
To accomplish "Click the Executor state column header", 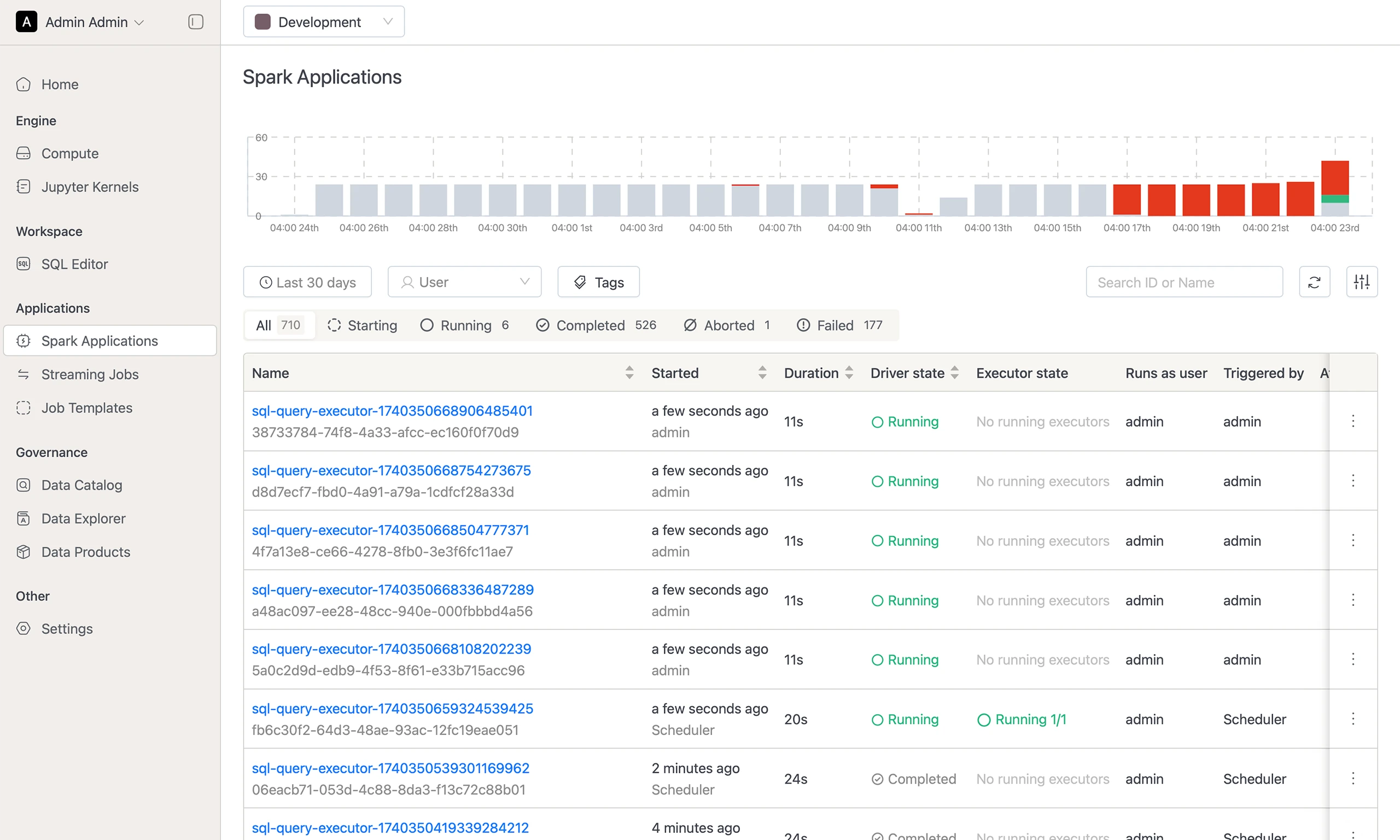I will [x=1022, y=372].
